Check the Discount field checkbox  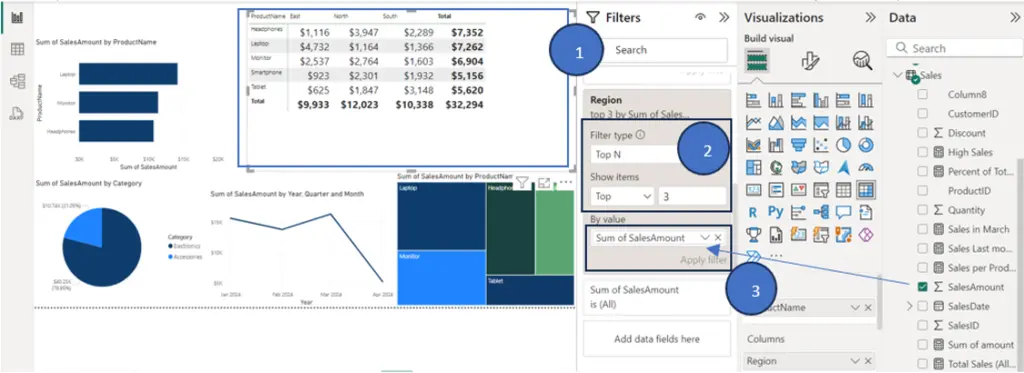click(922, 133)
